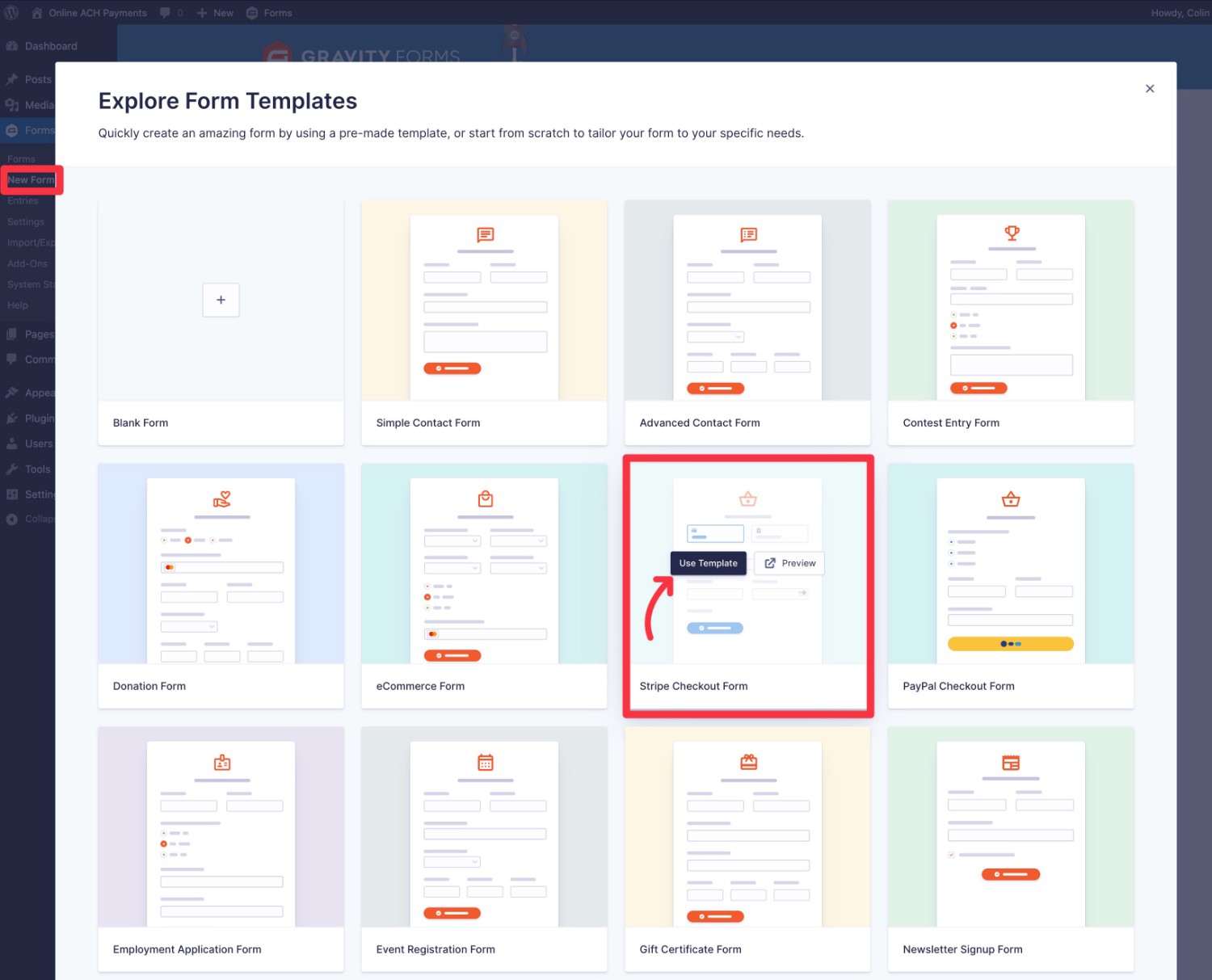The width and height of the screenshot is (1212, 980).
Task: Click the comments bubble in the admin bar
Action: point(166,12)
